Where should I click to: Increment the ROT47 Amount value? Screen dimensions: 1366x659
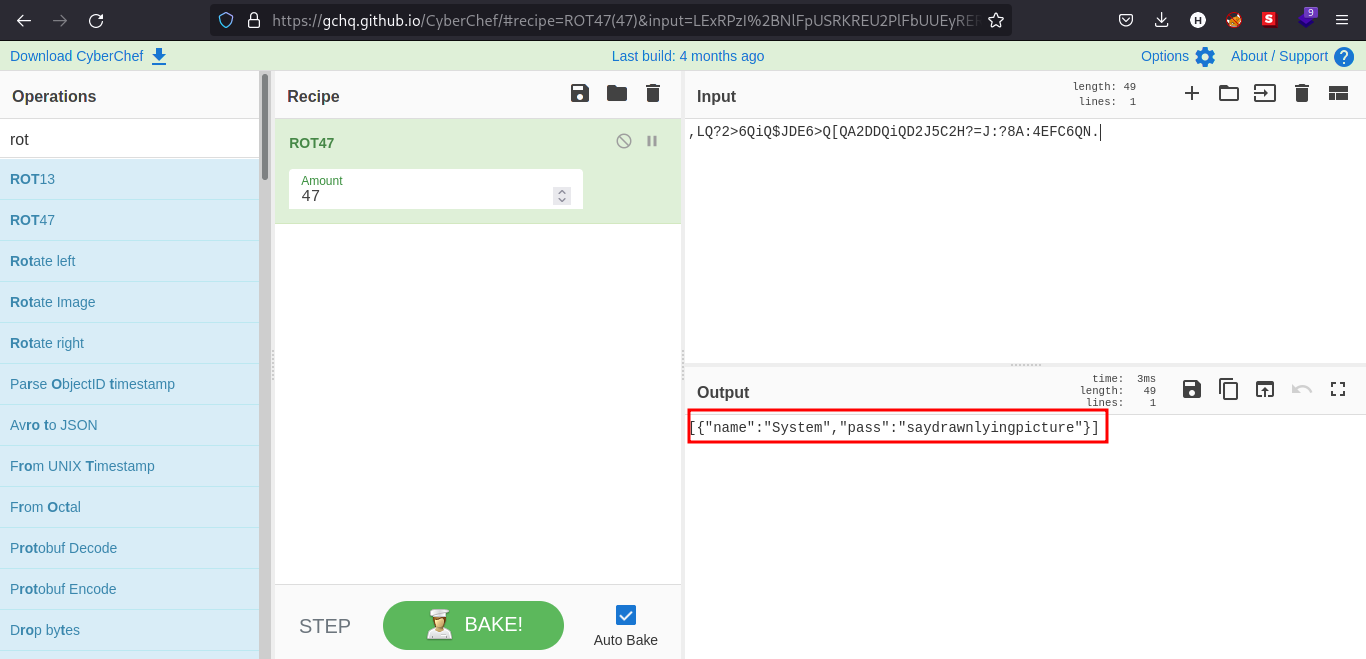[561, 191]
